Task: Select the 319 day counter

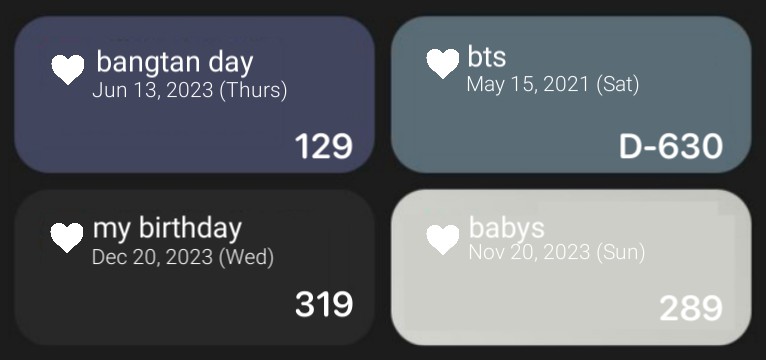Action: click(324, 304)
